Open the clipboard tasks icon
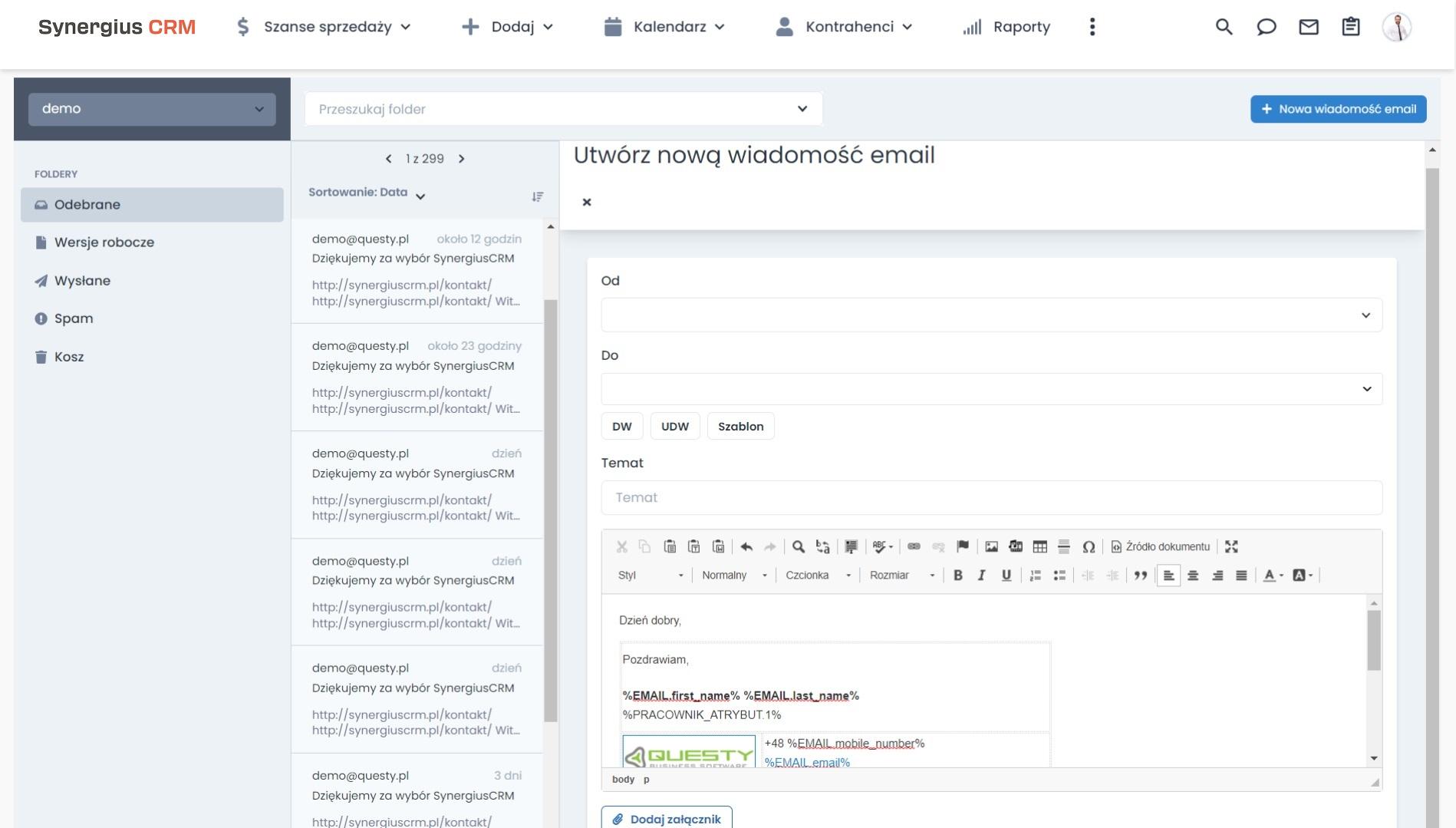 1351,26
